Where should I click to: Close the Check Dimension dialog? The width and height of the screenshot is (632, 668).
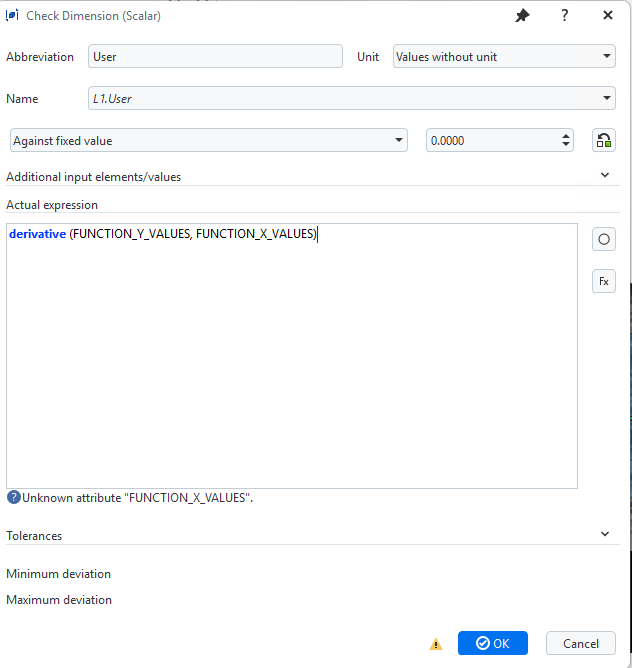point(608,16)
